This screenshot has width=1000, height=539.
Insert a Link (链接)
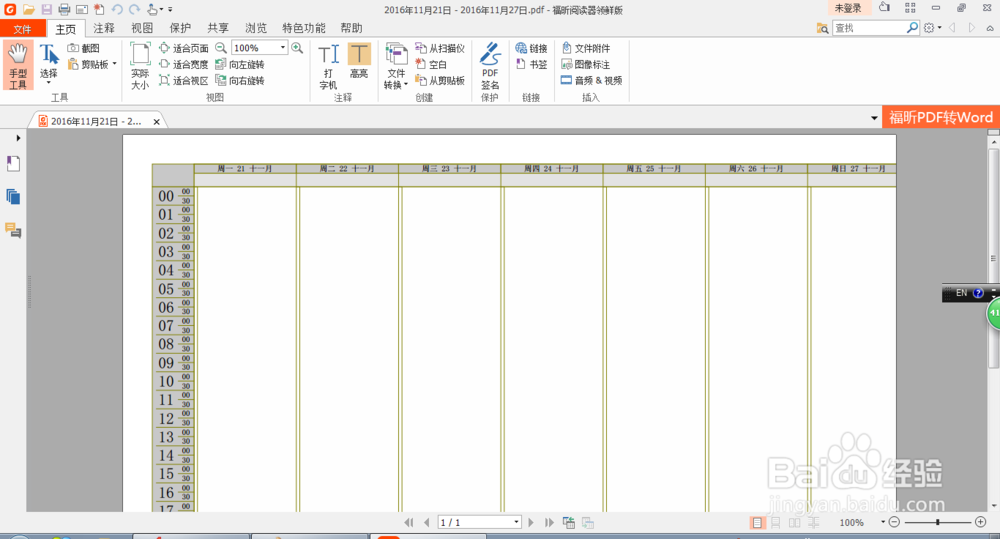point(531,48)
